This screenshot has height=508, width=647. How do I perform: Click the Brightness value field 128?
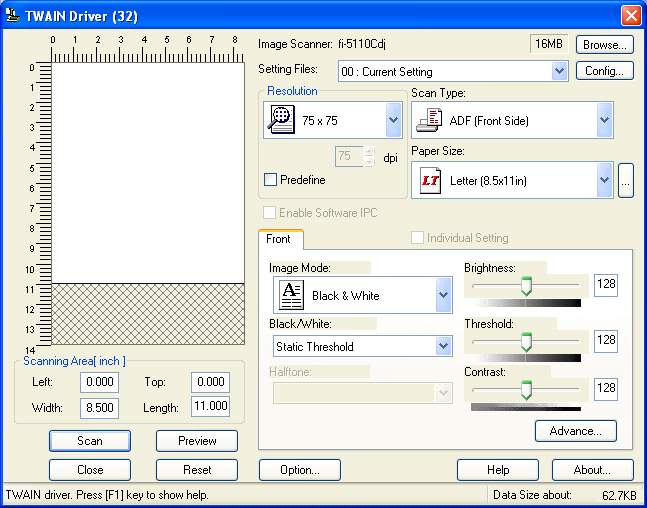[606, 284]
